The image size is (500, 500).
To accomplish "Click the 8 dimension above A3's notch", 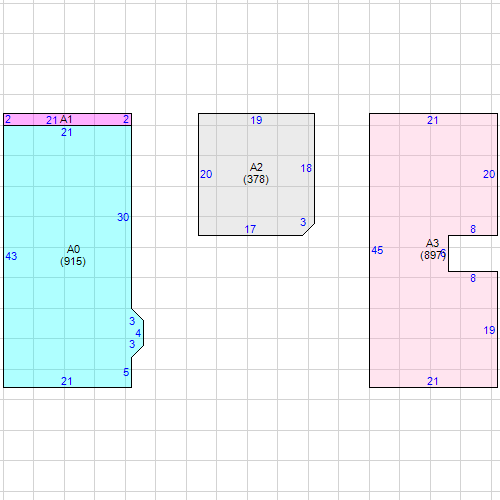I will 473,229.
